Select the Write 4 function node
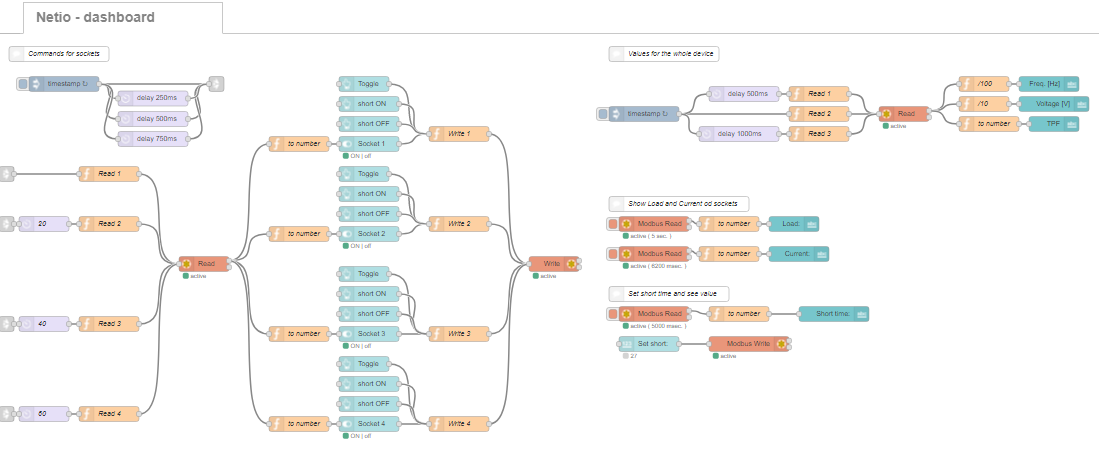Screen dimensions: 1099x449 pos(458,424)
